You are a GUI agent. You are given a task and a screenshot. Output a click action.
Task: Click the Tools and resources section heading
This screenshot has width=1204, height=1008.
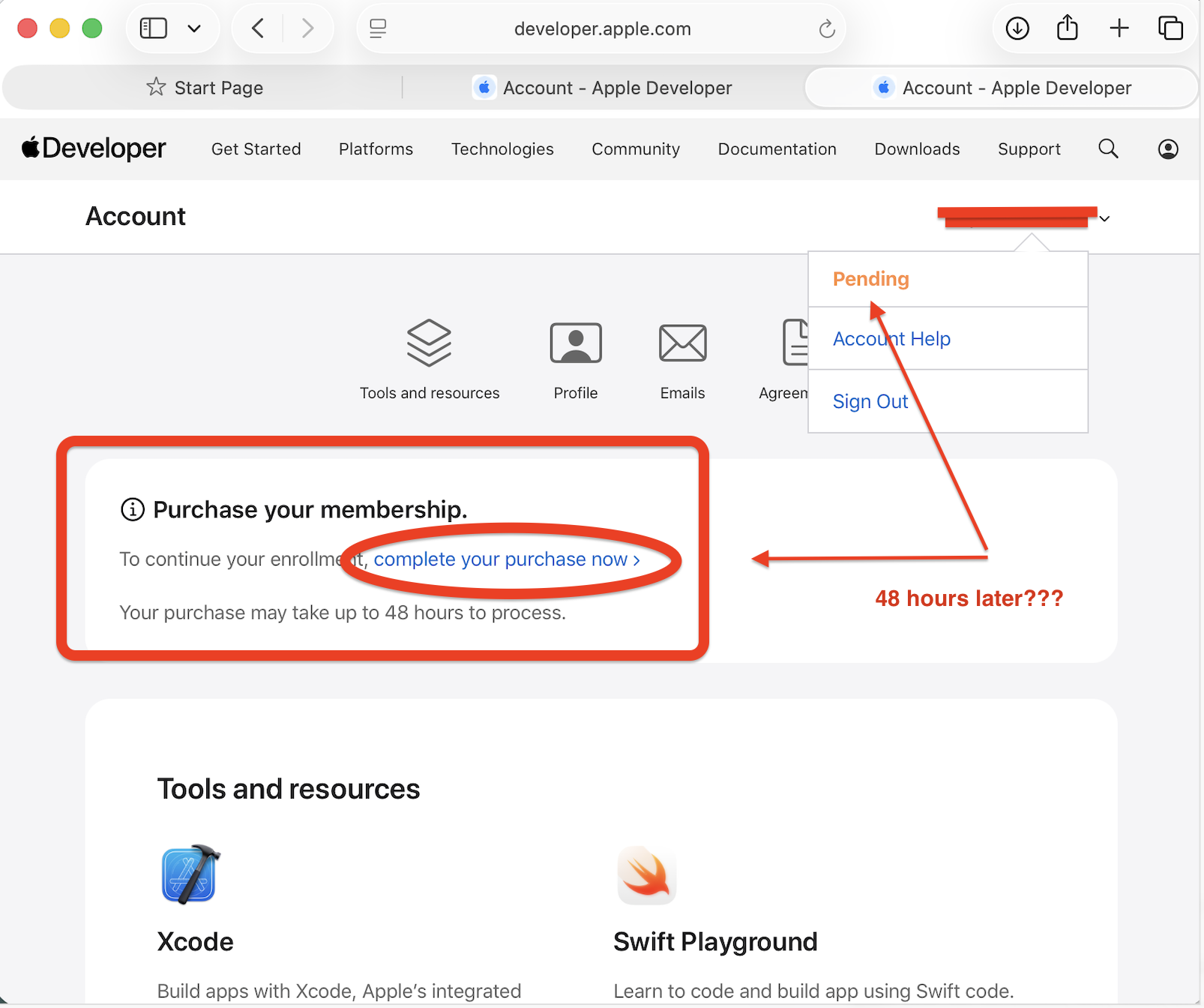pyautogui.click(x=289, y=789)
